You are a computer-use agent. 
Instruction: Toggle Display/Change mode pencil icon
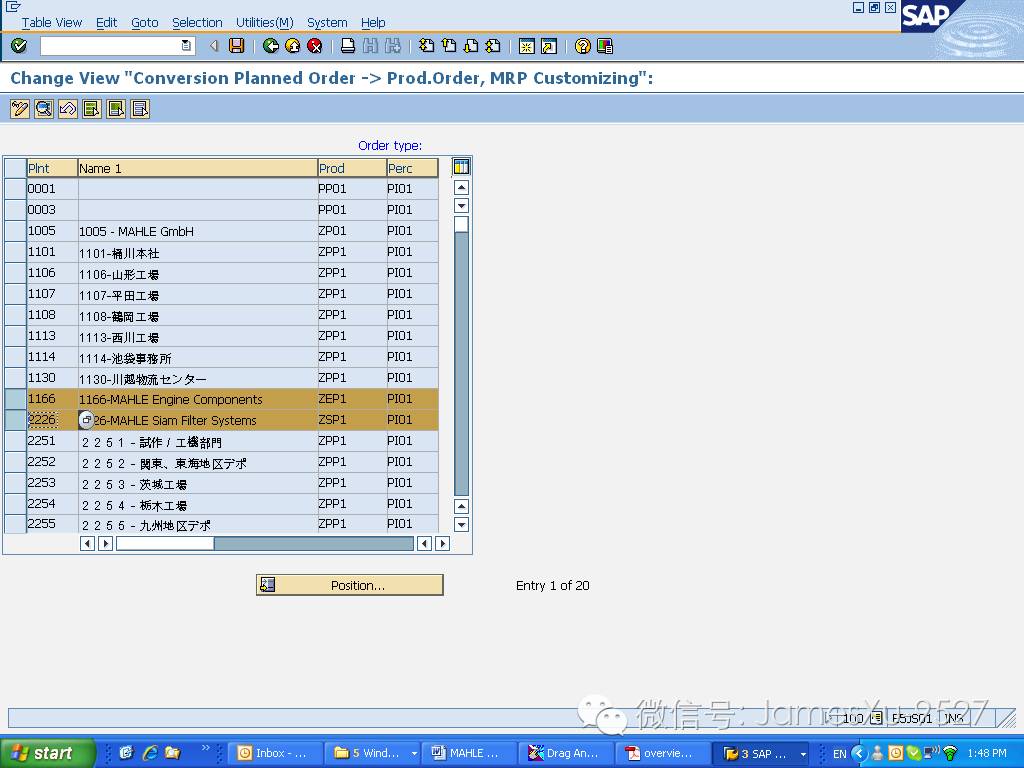20,108
